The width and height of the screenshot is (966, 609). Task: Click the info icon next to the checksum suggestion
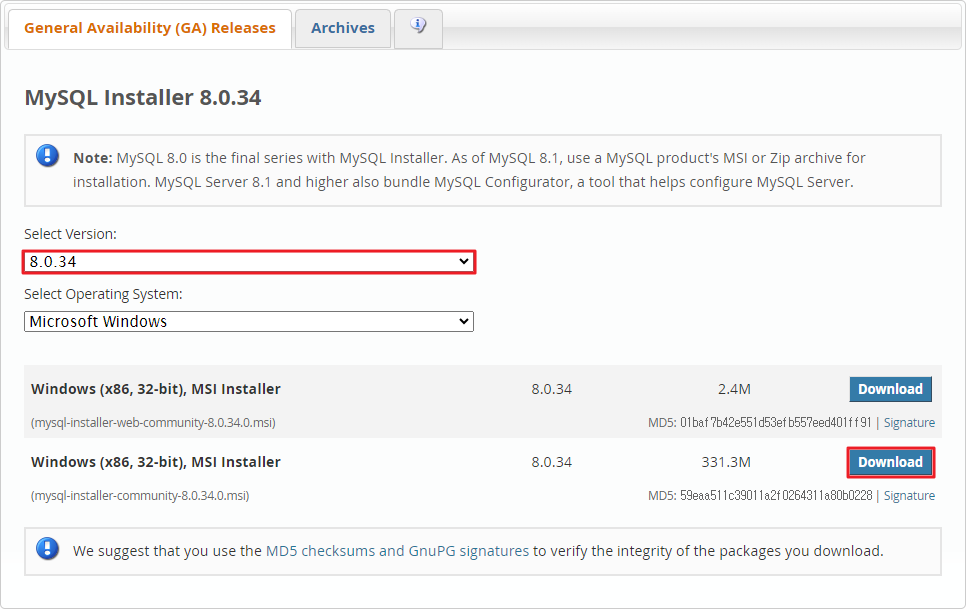47,550
